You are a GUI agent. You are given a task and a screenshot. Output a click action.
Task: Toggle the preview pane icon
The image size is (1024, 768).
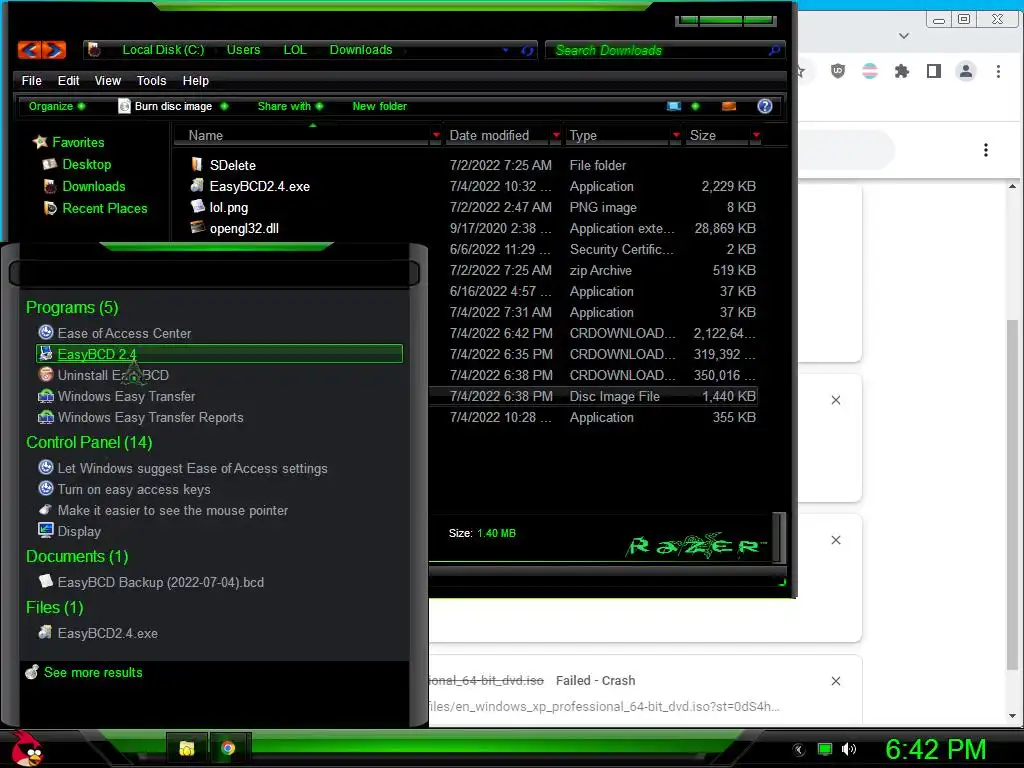[x=729, y=106]
